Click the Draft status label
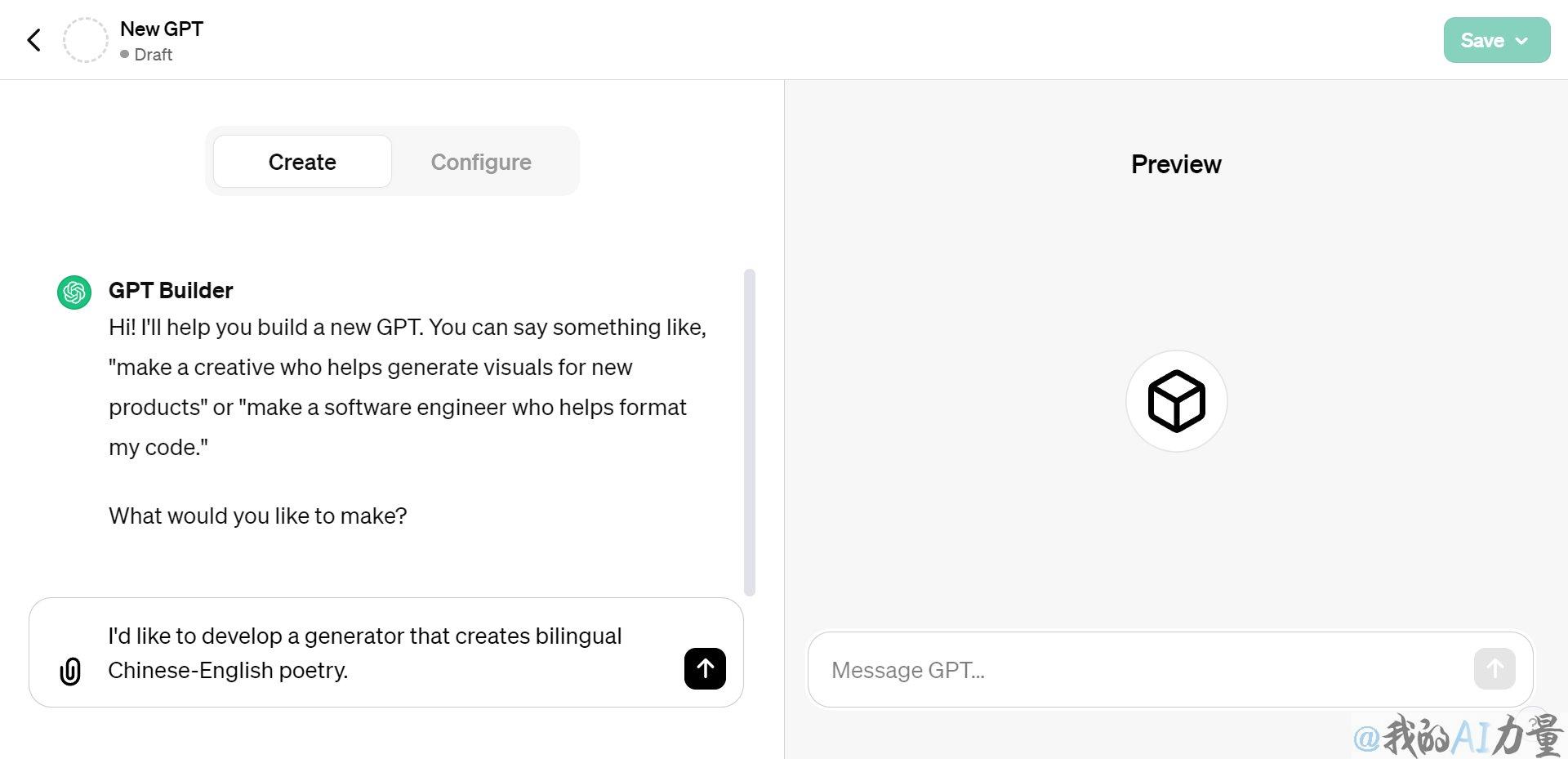Image resolution: width=1568 pixels, height=759 pixels. click(154, 55)
